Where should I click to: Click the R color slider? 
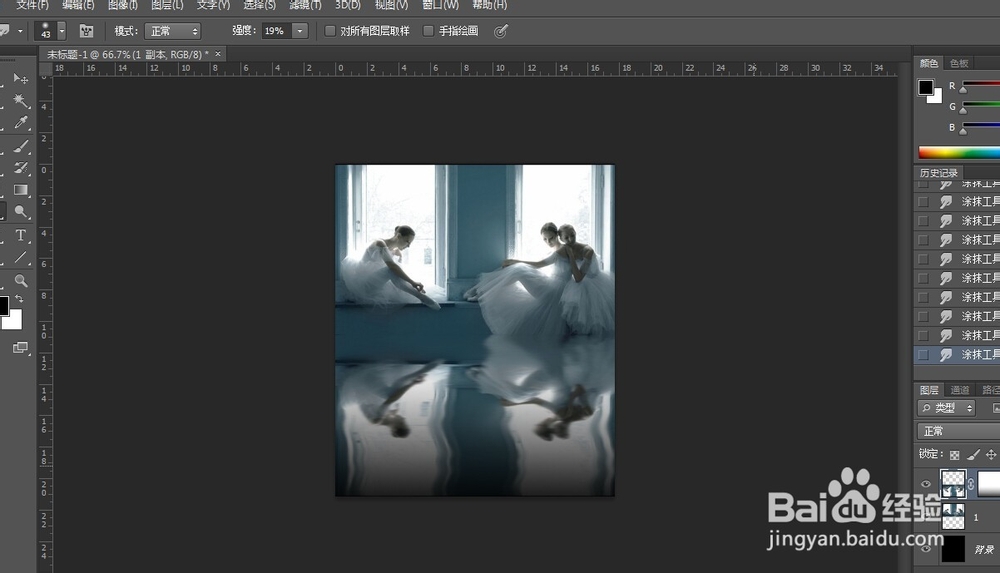click(x=981, y=84)
